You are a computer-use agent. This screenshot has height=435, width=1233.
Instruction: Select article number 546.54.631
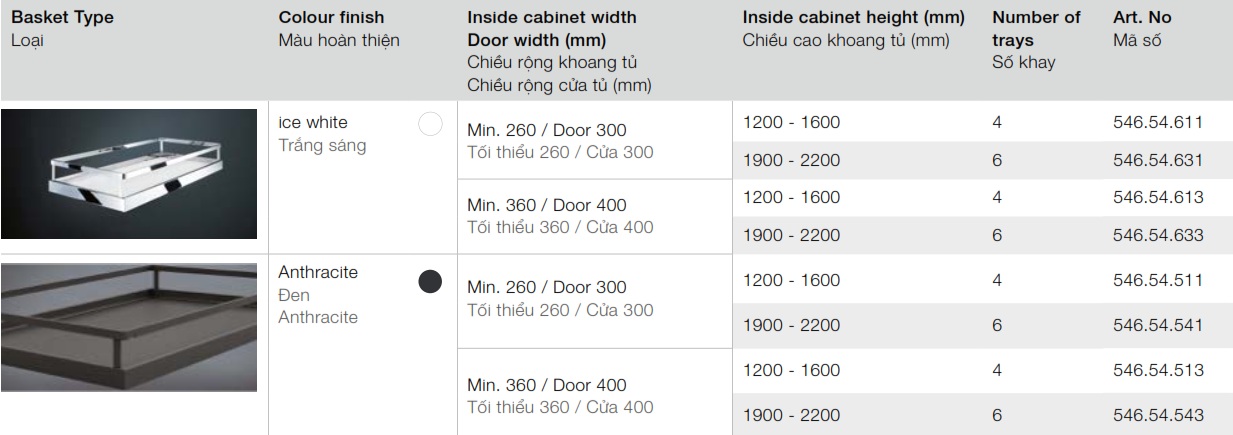click(x=1157, y=160)
